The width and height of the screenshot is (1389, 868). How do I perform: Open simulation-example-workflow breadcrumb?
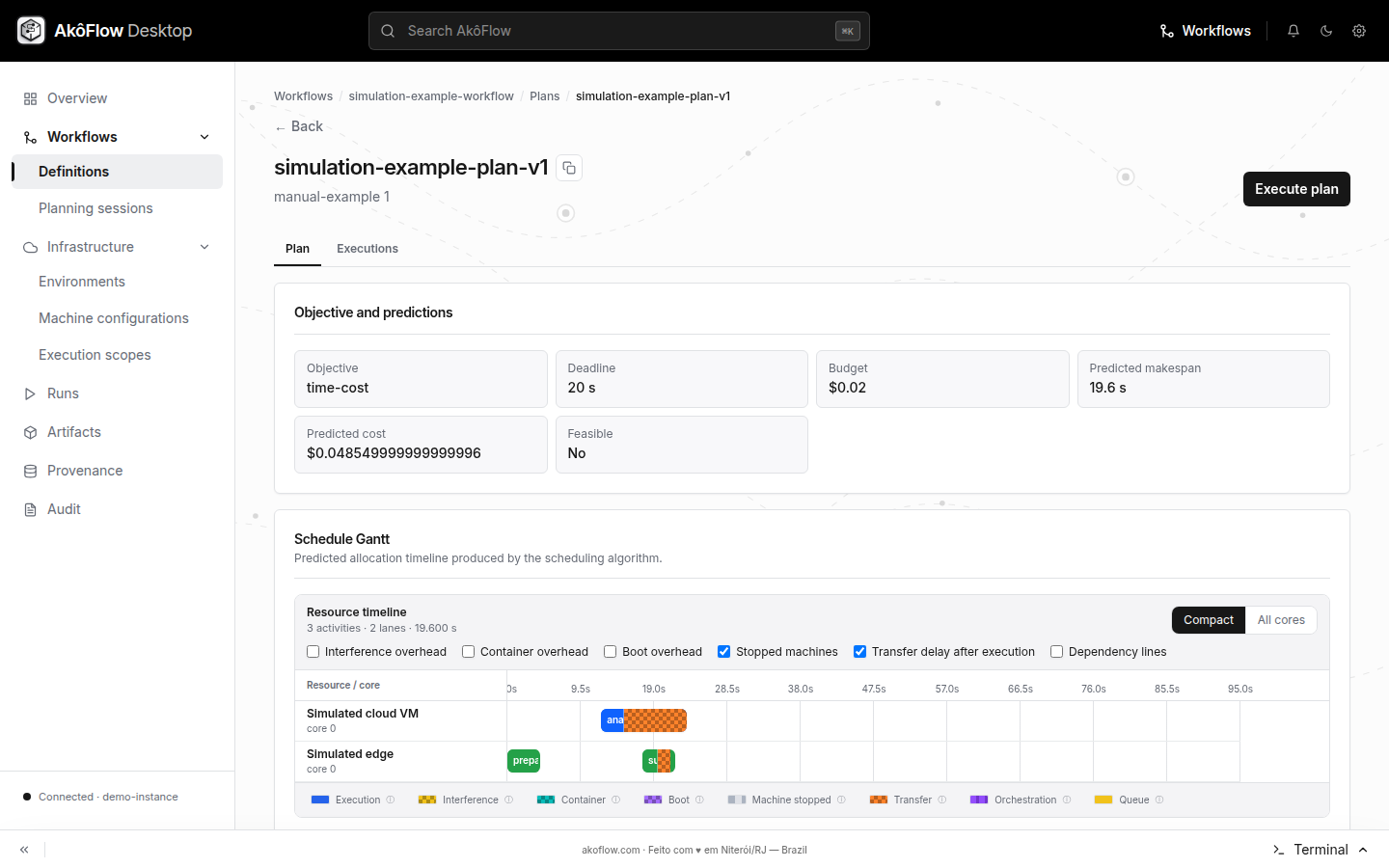click(x=431, y=96)
